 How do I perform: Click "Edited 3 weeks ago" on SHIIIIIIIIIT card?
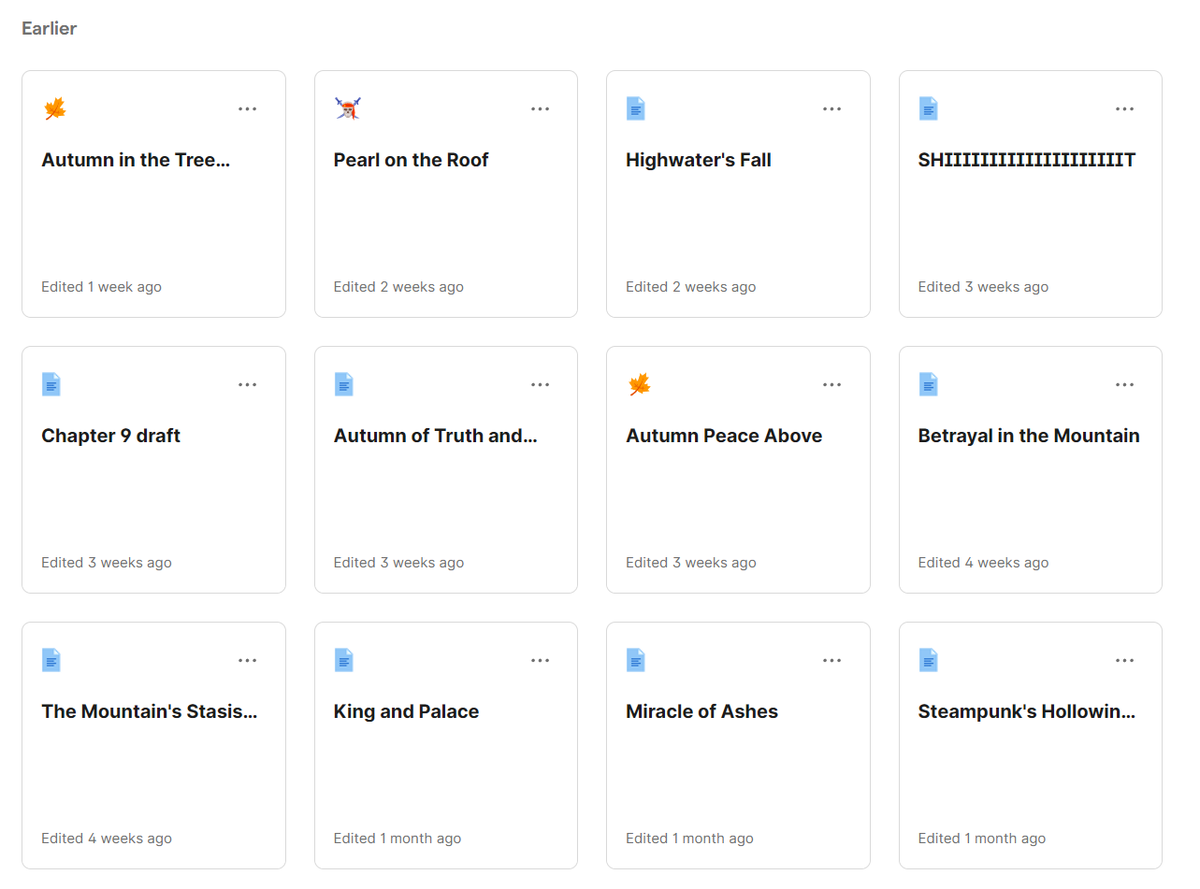[x=983, y=287]
